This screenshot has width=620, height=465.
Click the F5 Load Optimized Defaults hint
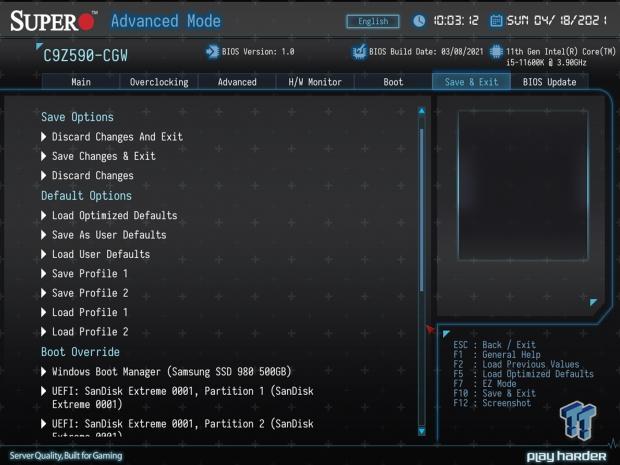tap(524, 374)
